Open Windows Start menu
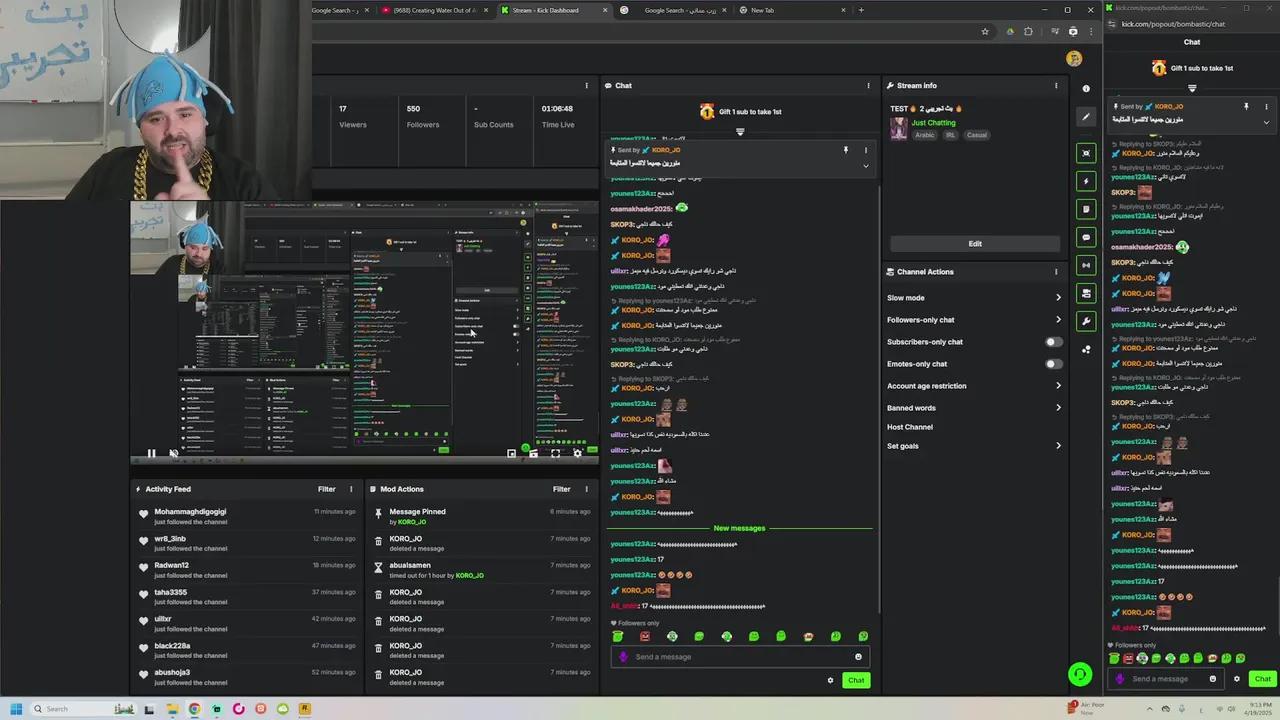 click(16, 709)
